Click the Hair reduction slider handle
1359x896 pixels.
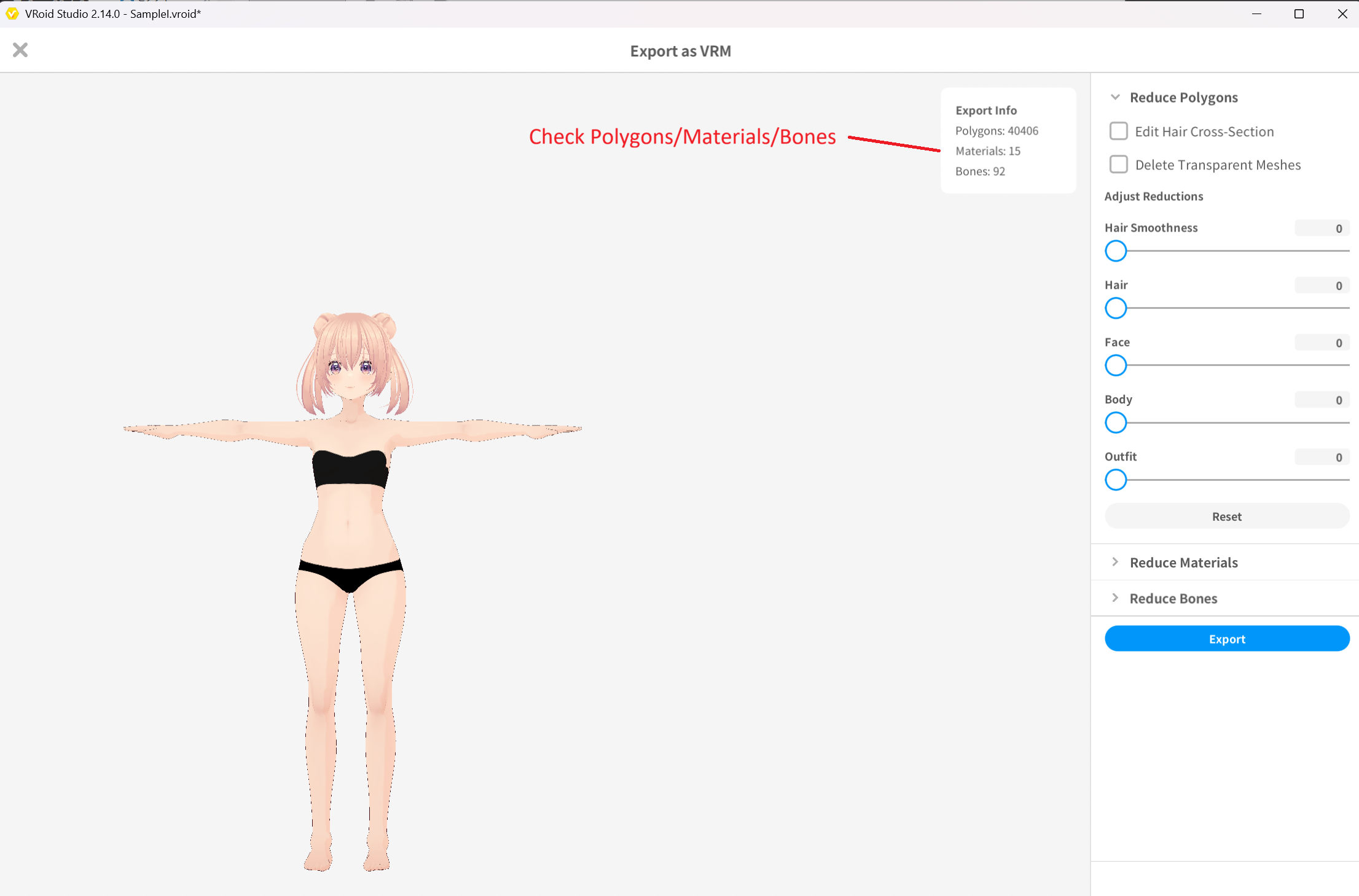tap(1116, 308)
